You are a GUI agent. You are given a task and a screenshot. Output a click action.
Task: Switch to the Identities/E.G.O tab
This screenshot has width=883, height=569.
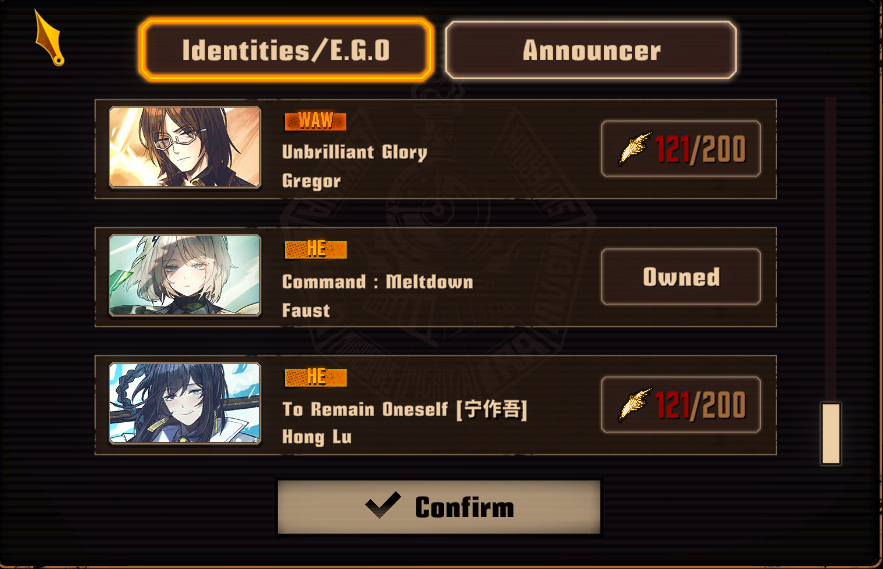coord(286,50)
